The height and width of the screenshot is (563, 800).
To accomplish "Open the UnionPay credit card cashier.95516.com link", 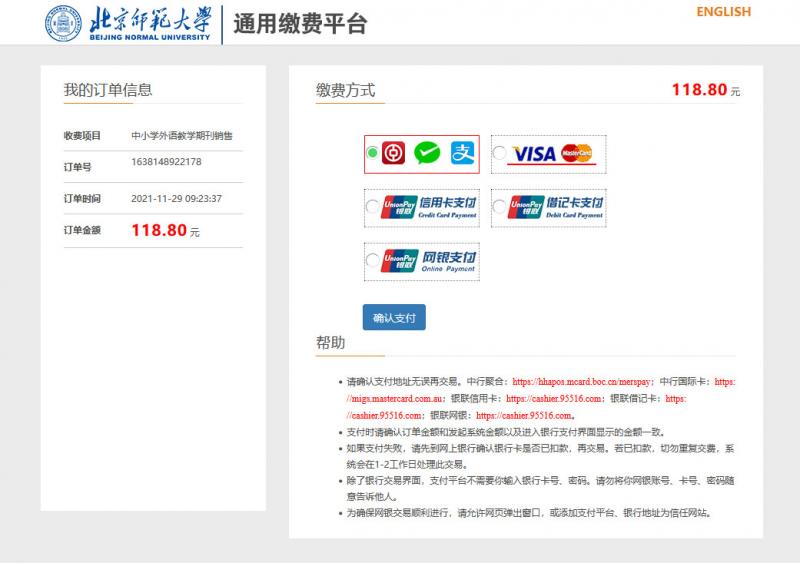I will 554,399.
